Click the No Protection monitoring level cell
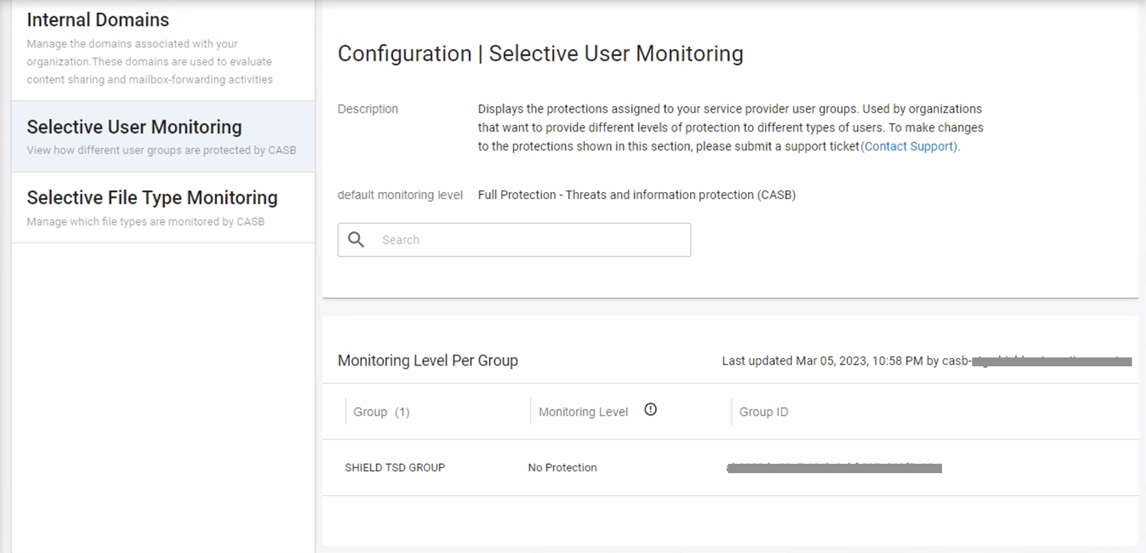The width and height of the screenshot is (1146, 553). 562,467
